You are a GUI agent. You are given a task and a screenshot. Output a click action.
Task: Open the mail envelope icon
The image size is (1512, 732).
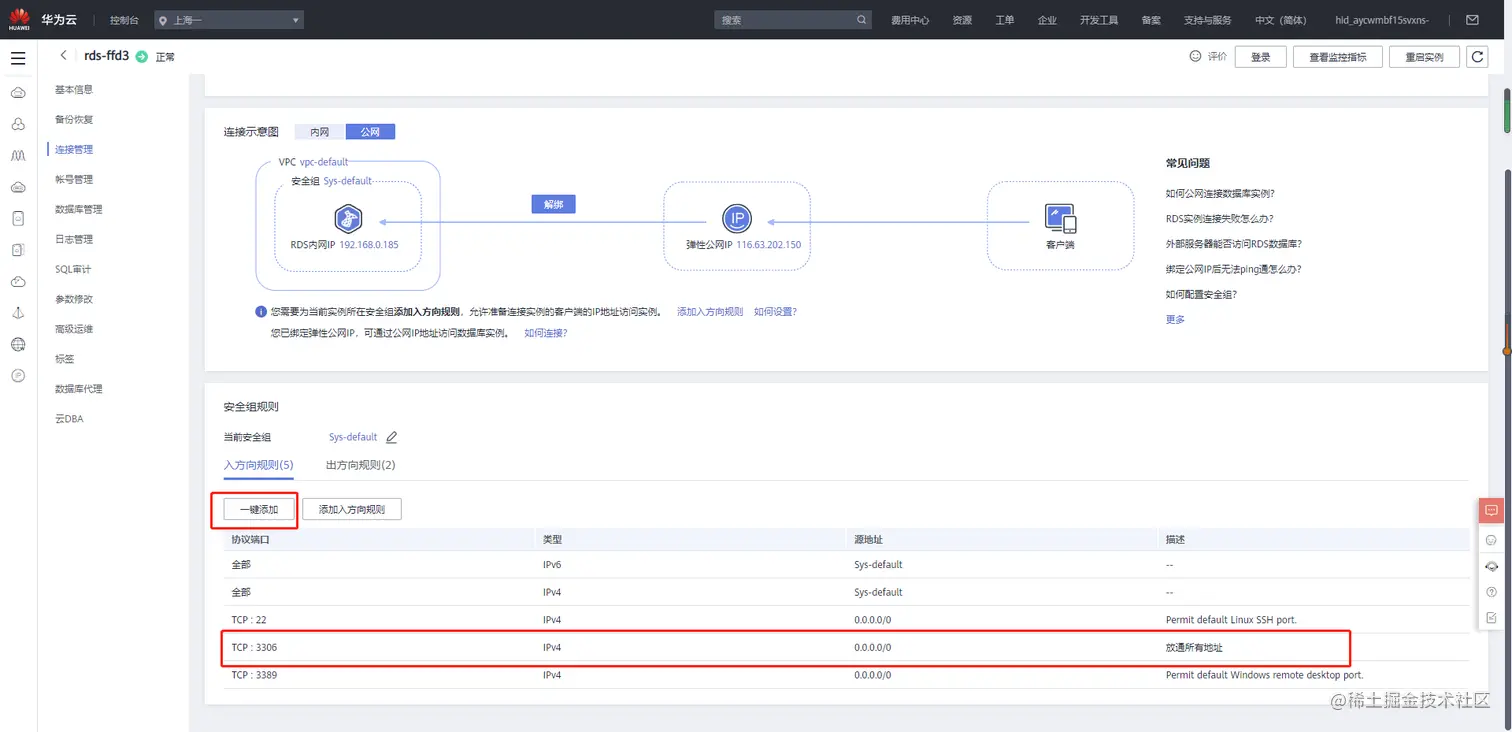1472,20
